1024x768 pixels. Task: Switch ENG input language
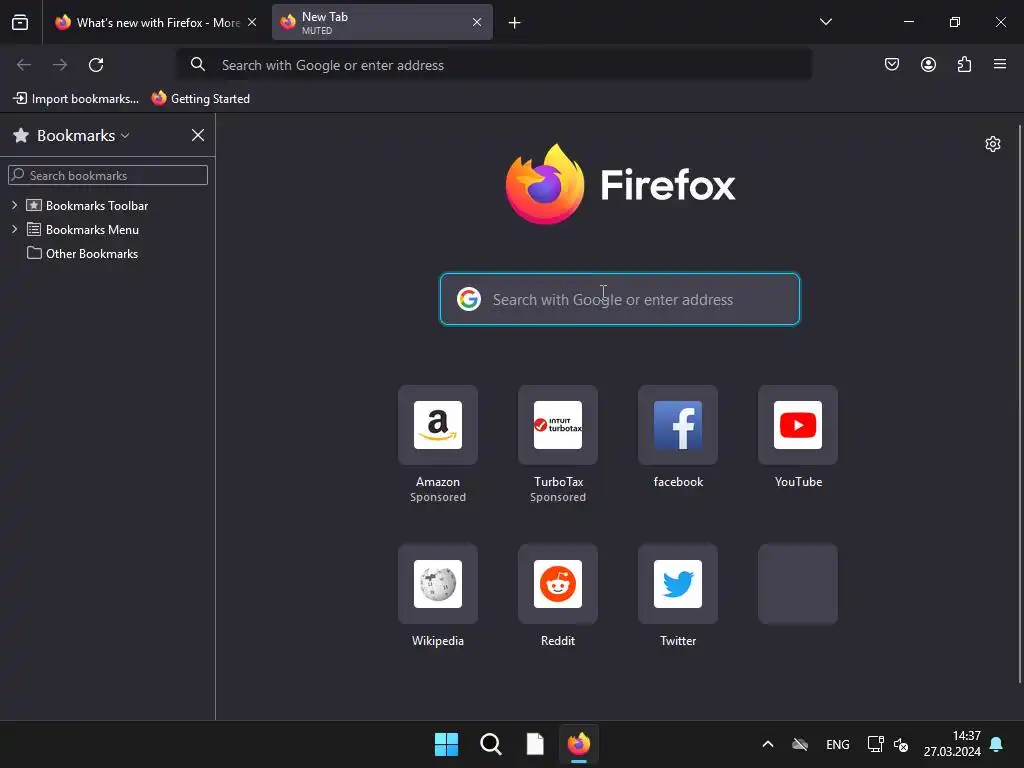(838, 744)
